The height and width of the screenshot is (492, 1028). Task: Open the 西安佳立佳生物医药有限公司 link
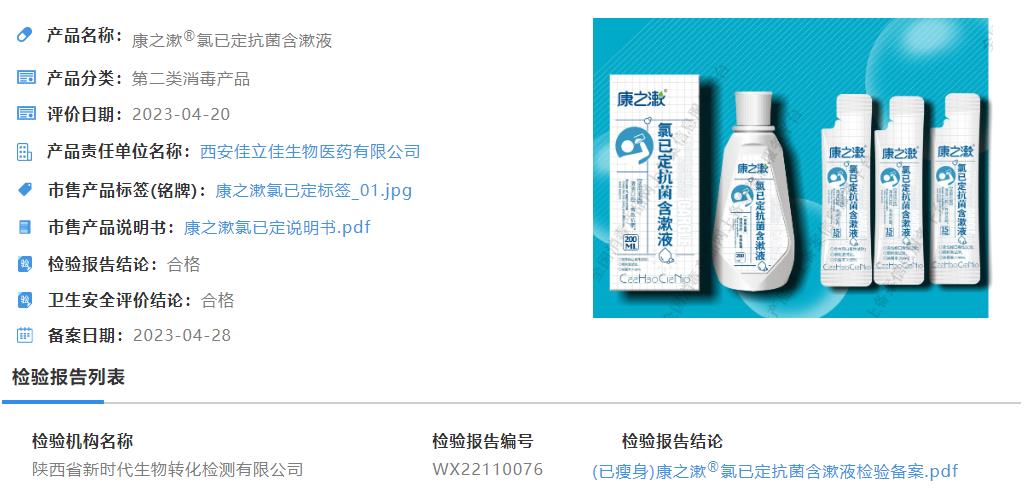[310, 152]
